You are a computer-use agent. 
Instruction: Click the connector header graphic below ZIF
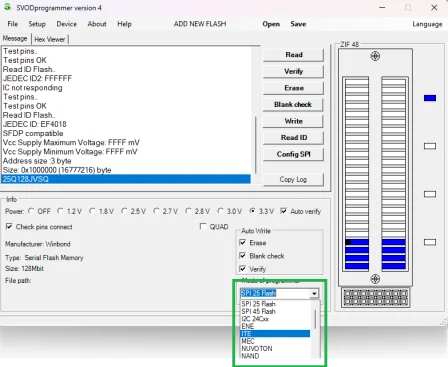(375, 298)
